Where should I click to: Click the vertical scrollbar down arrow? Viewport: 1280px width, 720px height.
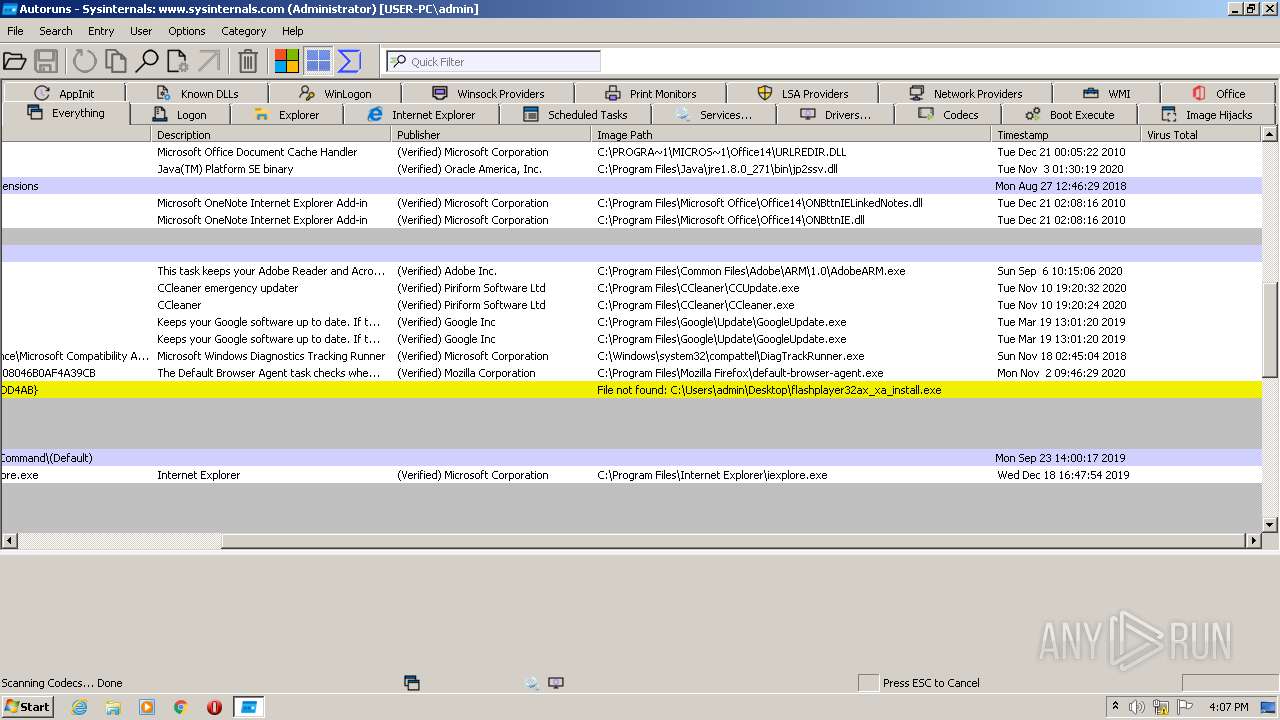point(1270,524)
